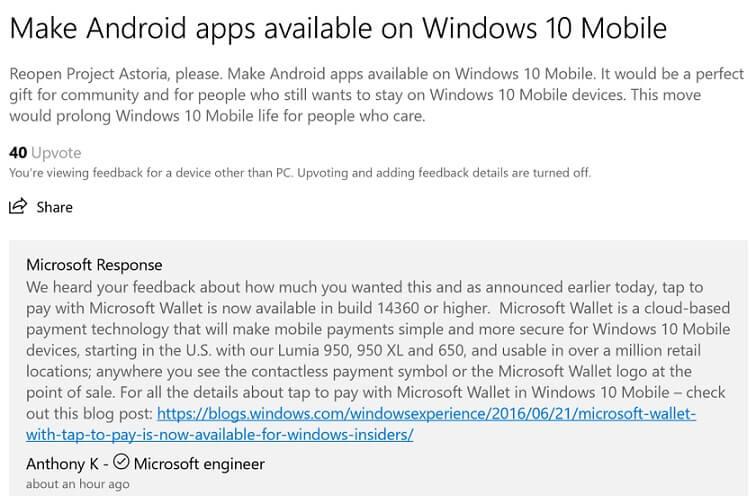Open the blogs.windows.com windowsexperience link
The width and height of the screenshot is (749, 496).
[426, 413]
